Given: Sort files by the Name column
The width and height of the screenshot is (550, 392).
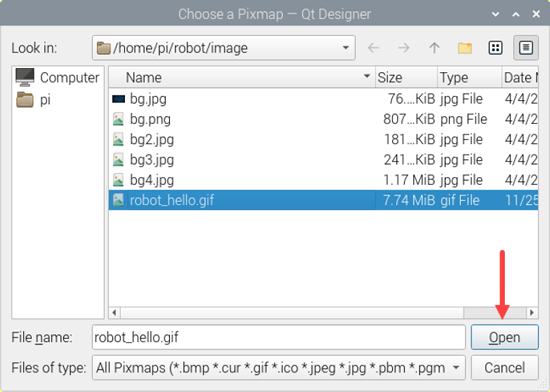Looking at the screenshot, I should click(x=242, y=77).
